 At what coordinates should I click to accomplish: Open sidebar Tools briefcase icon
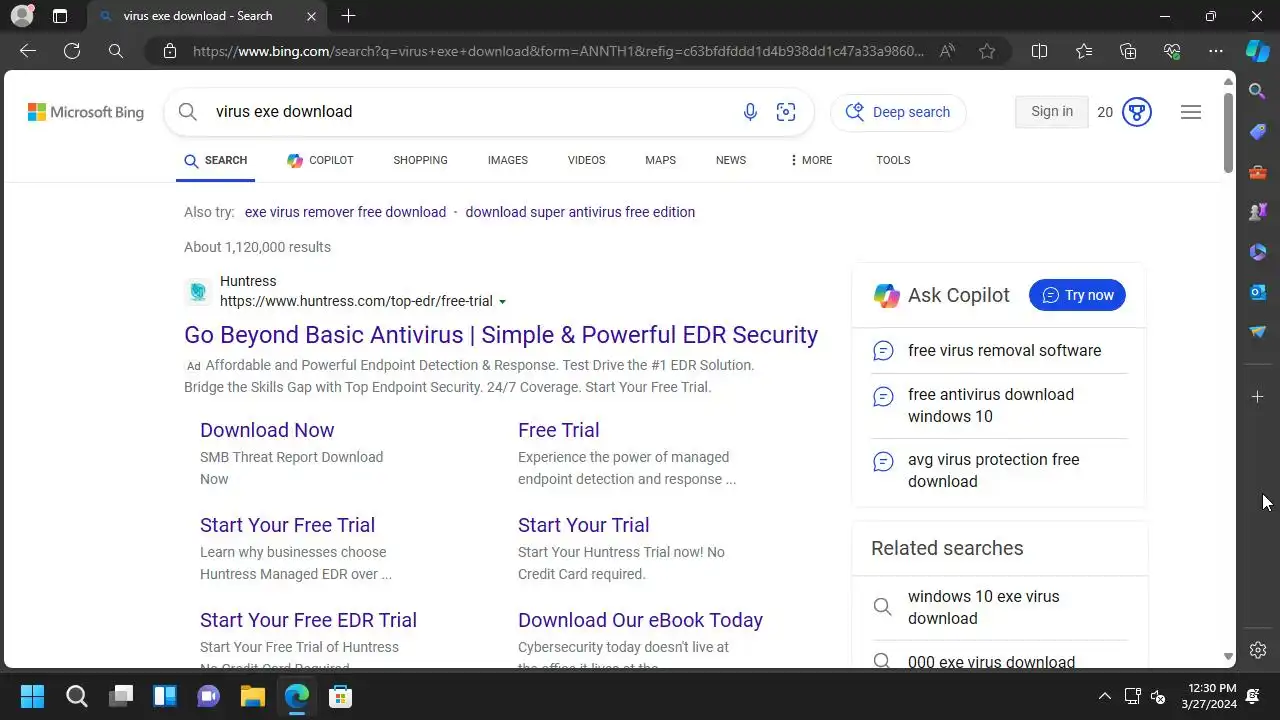(x=1258, y=172)
